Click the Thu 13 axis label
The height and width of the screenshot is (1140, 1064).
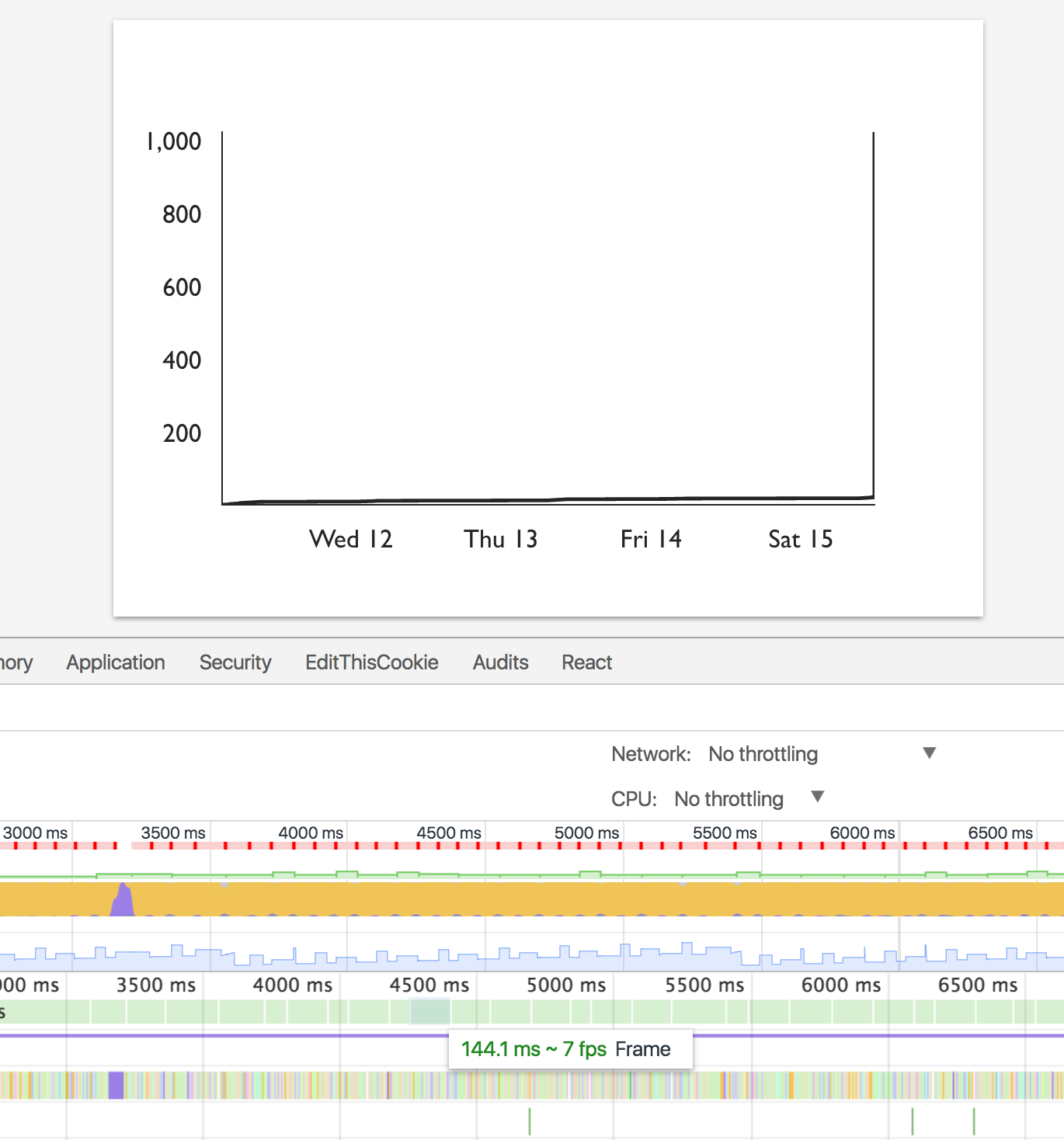click(x=501, y=539)
